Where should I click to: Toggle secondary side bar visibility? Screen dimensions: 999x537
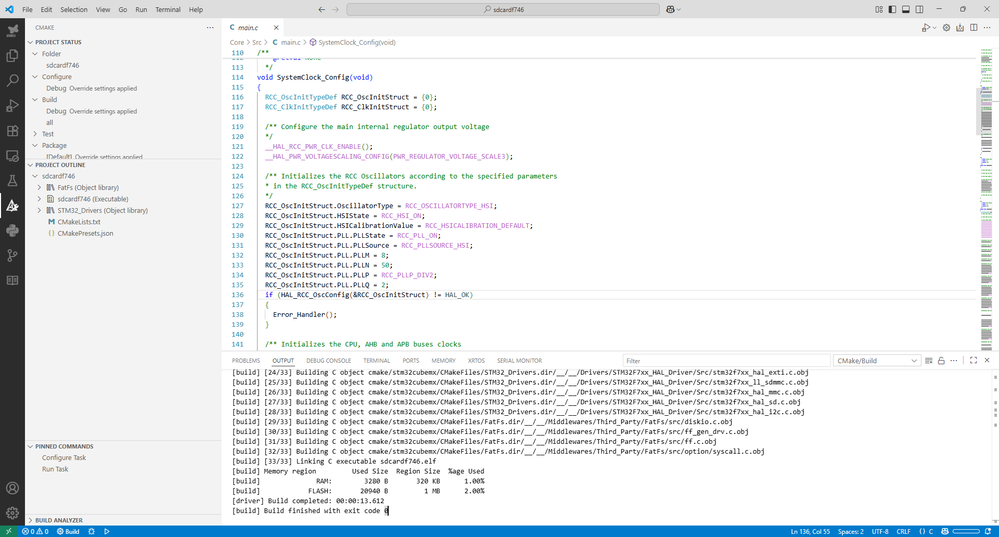click(920, 9)
